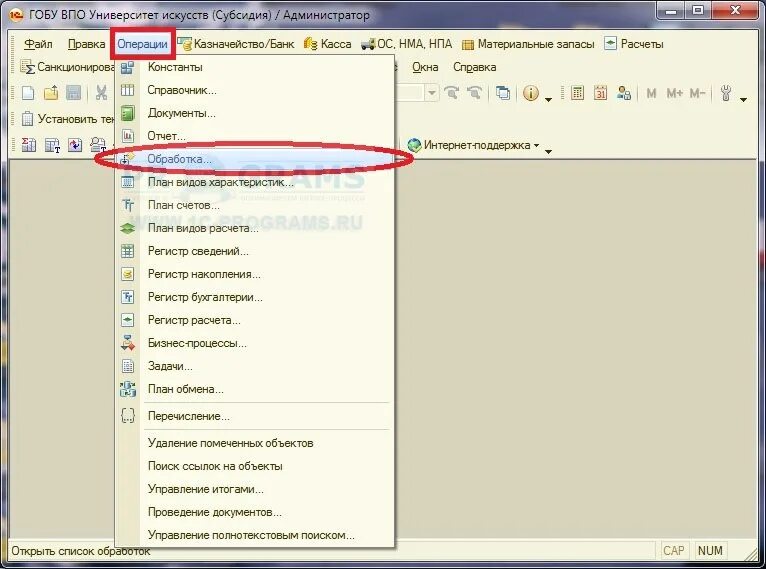The width and height of the screenshot is (766, 569).
Task: Click the M memory button
Action: 651,93
